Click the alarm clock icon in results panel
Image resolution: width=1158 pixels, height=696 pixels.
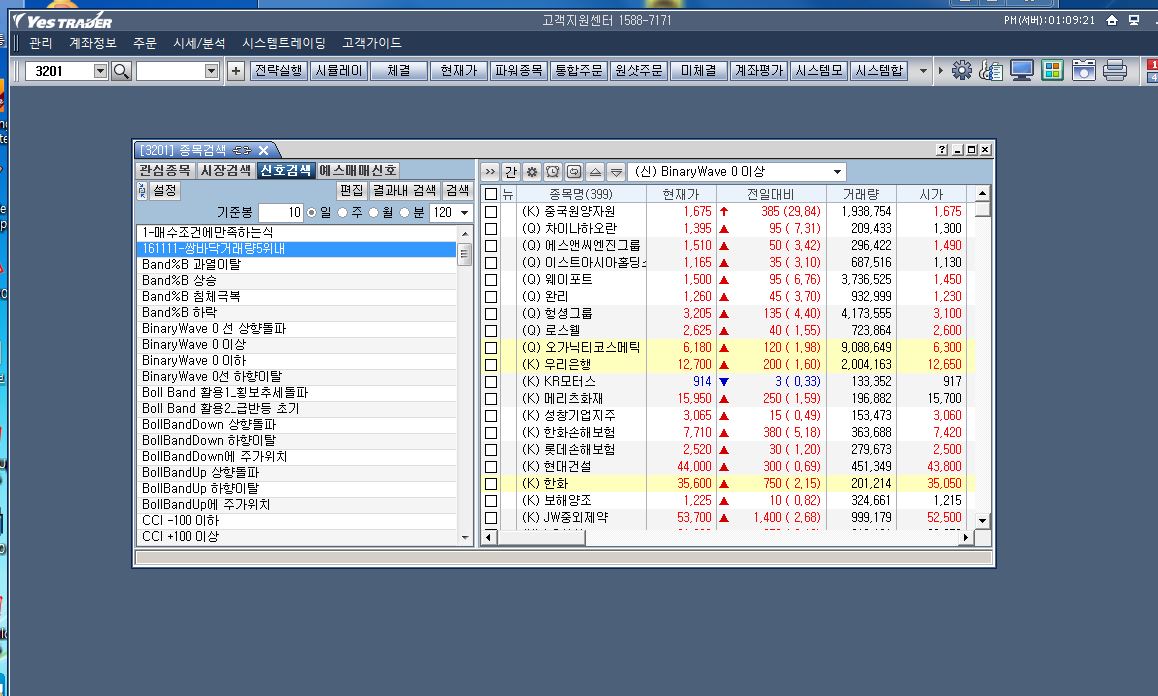coord(552,172)
